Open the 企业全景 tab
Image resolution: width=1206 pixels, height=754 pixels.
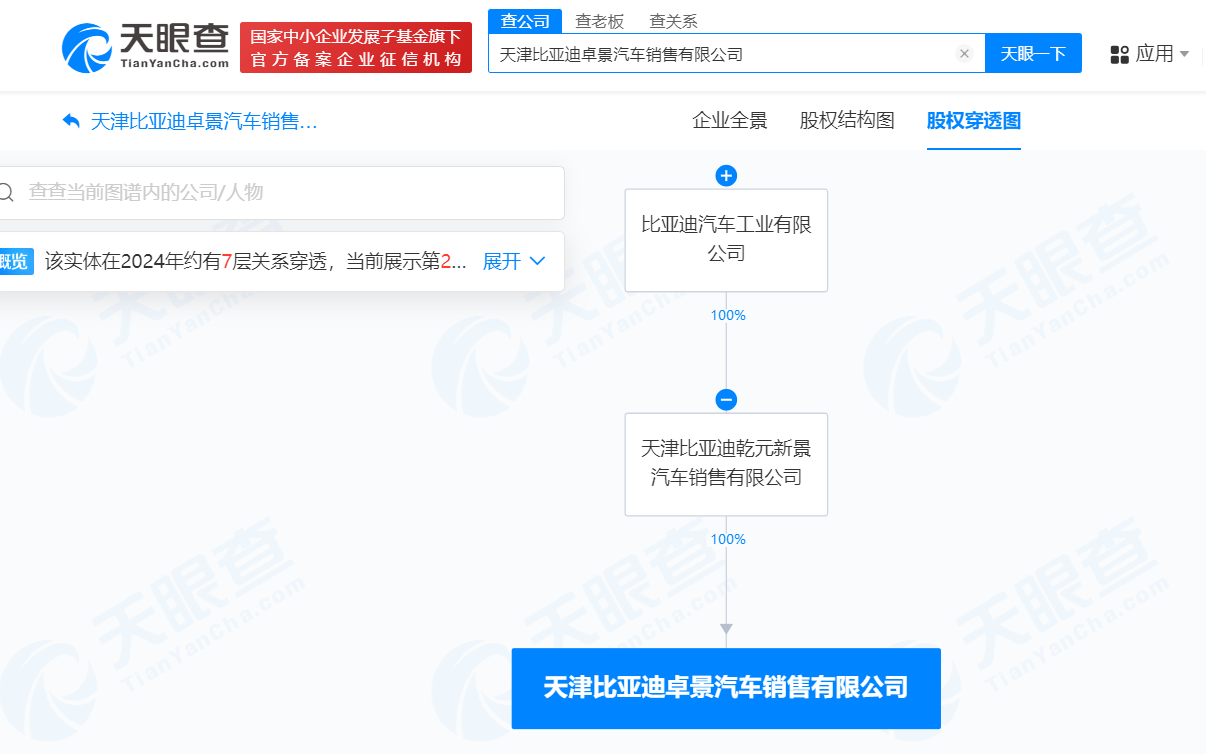[x=730, y=121]
